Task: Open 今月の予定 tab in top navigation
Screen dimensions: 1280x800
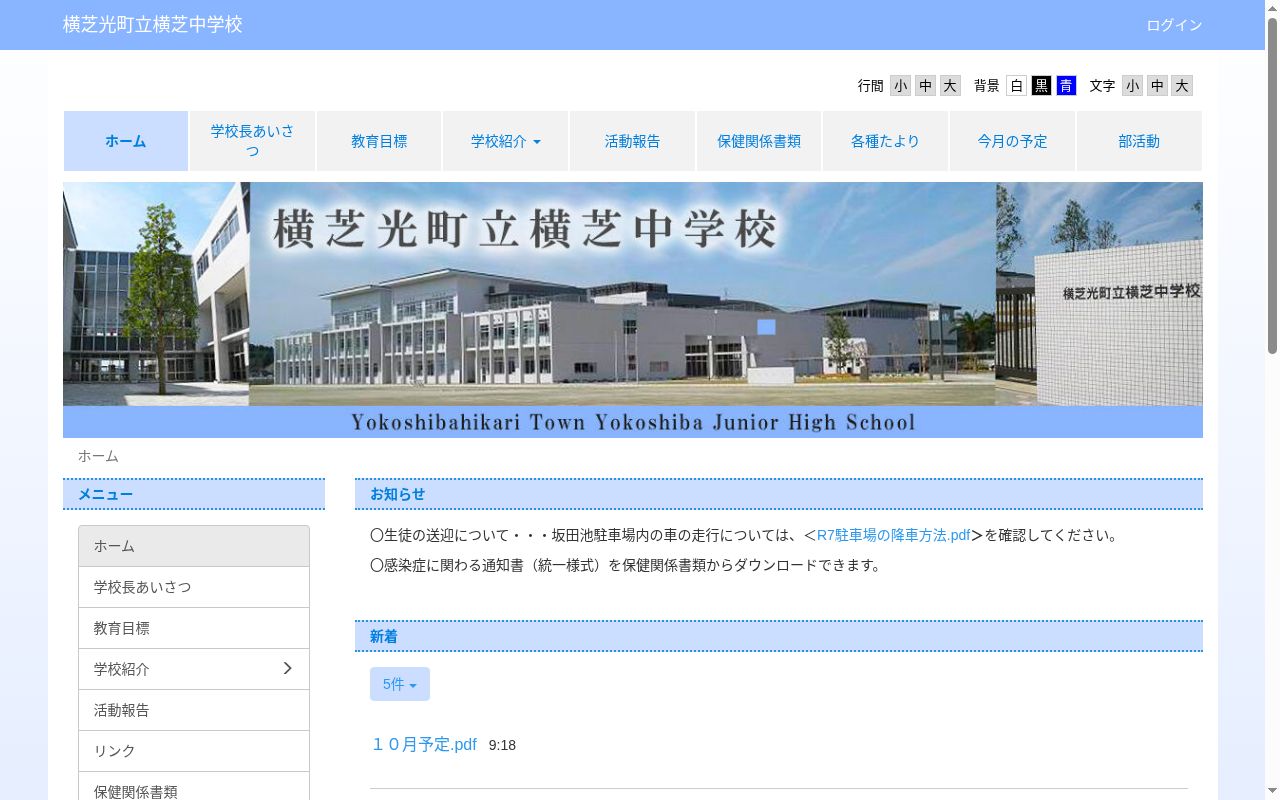Action: (x=1012, y=141)
